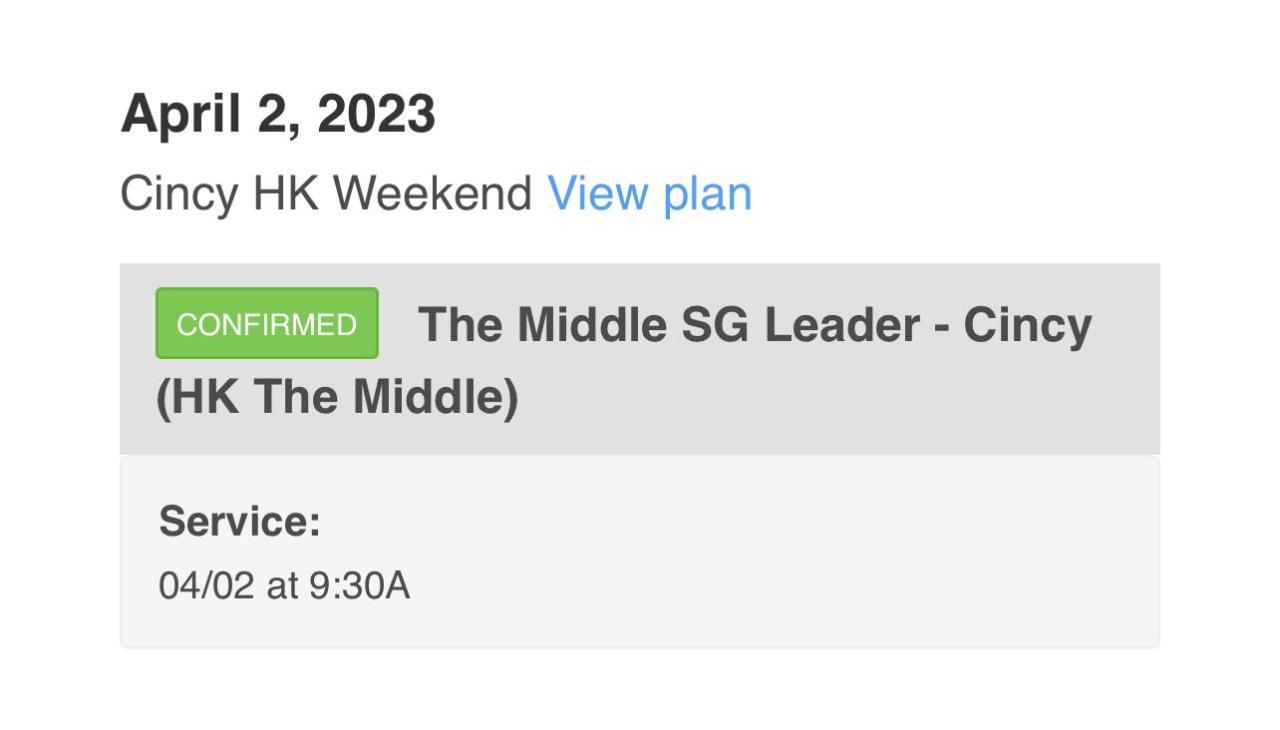This screenshot has height=730, width=1280.
Task: Click blank space right of "Service:" label
Action: click(700, 521)
